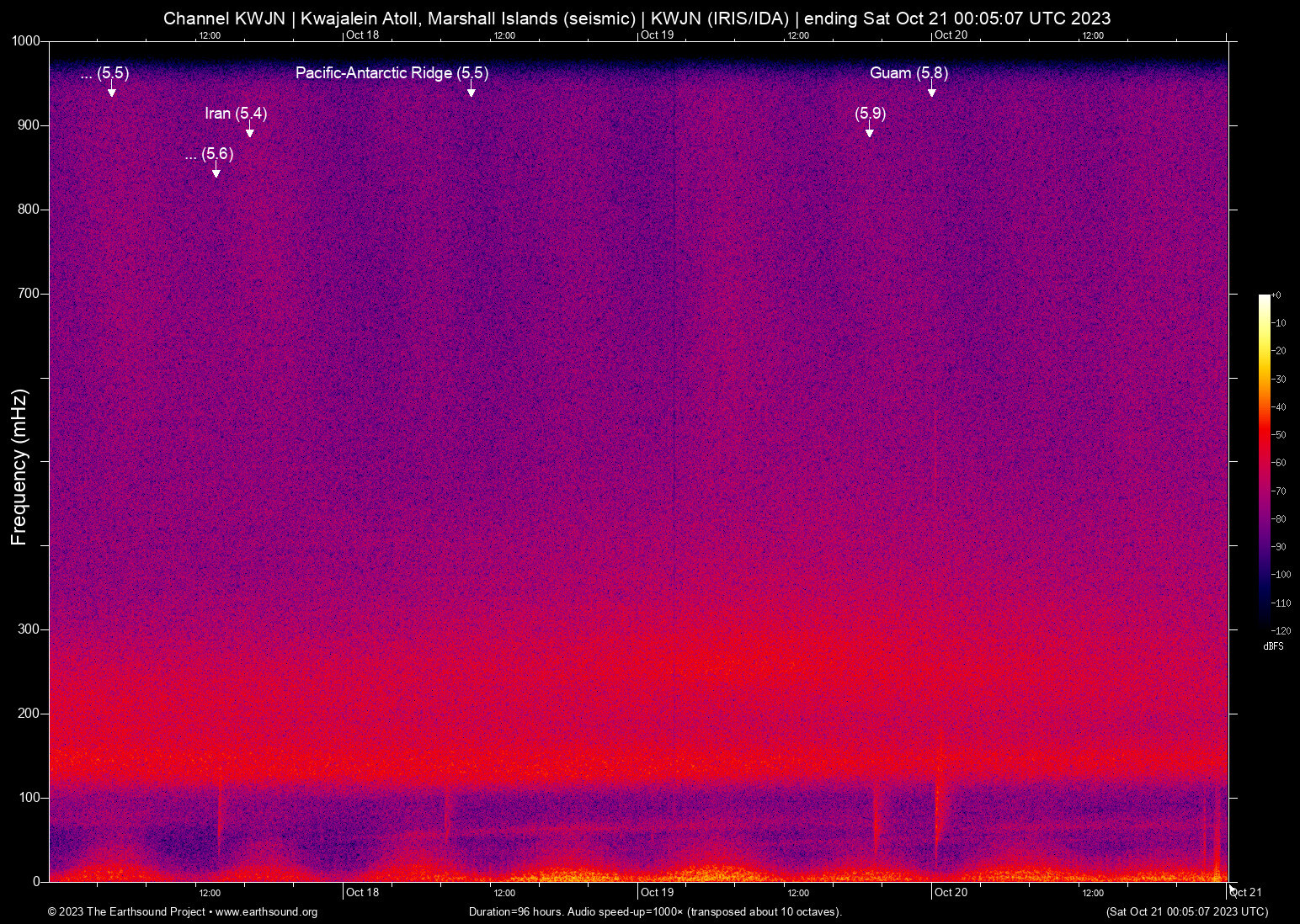Select the arrow marker under Pacific-Antarctic Ridge (5.5)
Viewport: 1300px width, 924px height.
coord(472,90)
